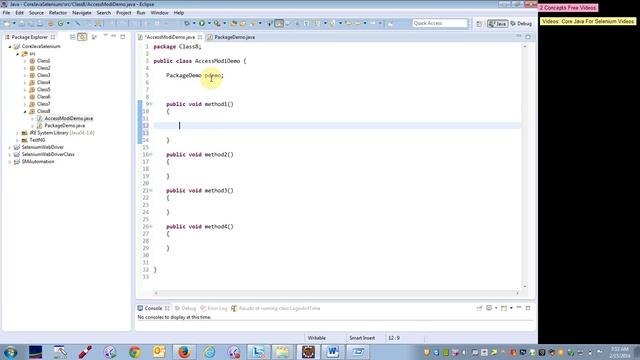Click the green Run button icon
640x360 pixels.
[x=202, y=24]
